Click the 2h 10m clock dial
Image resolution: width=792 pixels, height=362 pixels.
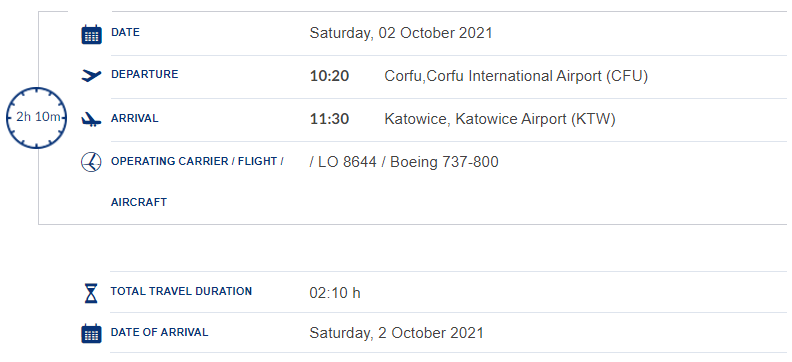point(36,118)
